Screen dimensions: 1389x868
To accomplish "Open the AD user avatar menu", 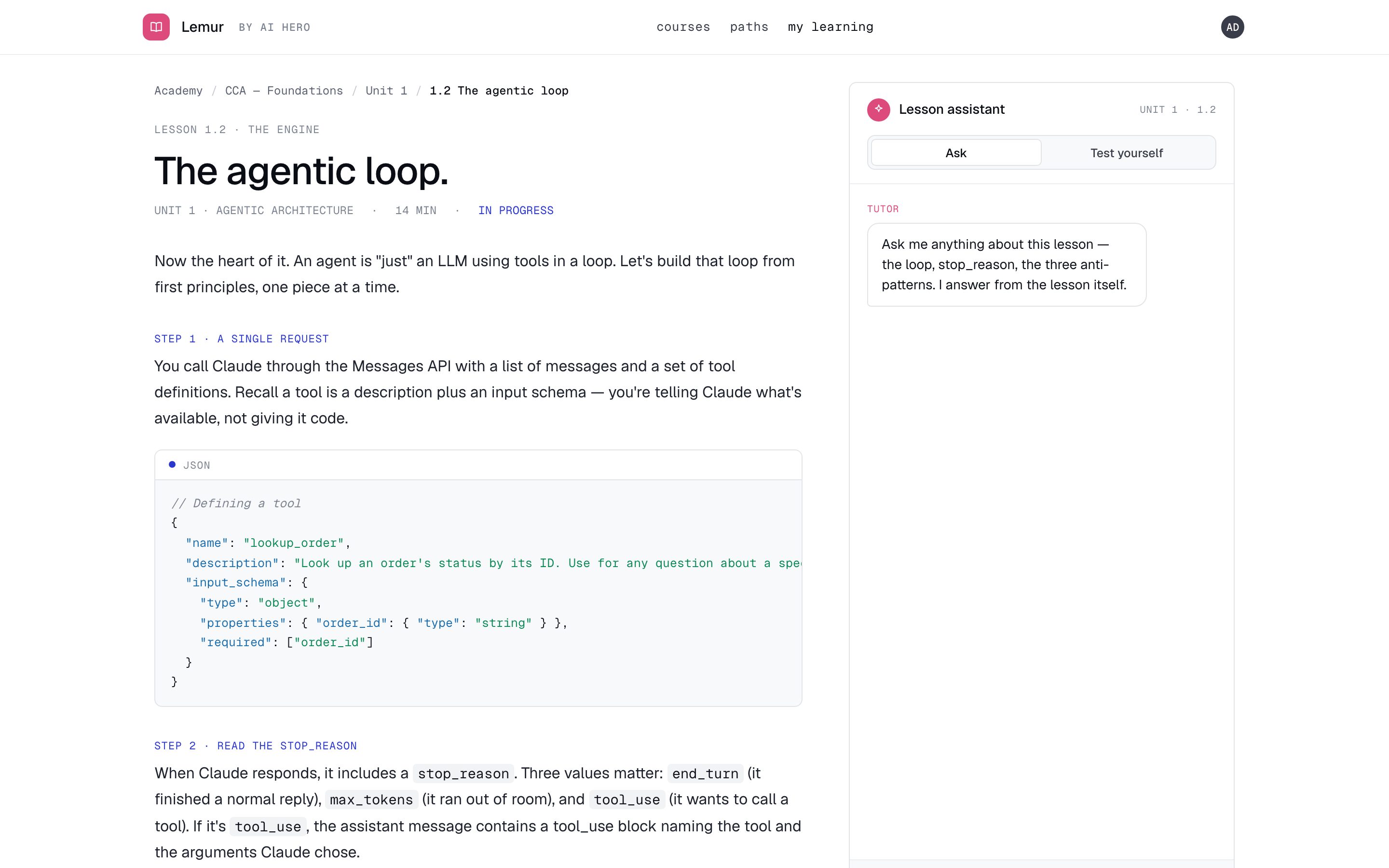I will pyautogui.click(x=1232, y=27).
